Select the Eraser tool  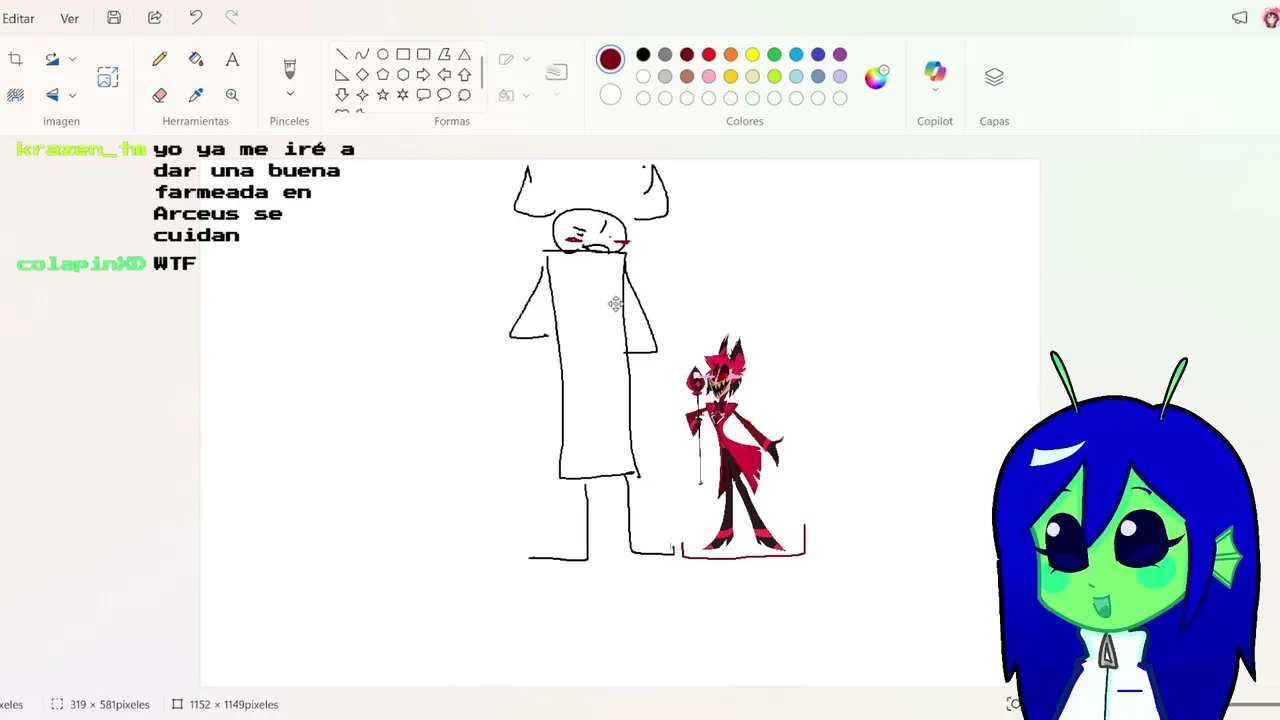(159, 95)
